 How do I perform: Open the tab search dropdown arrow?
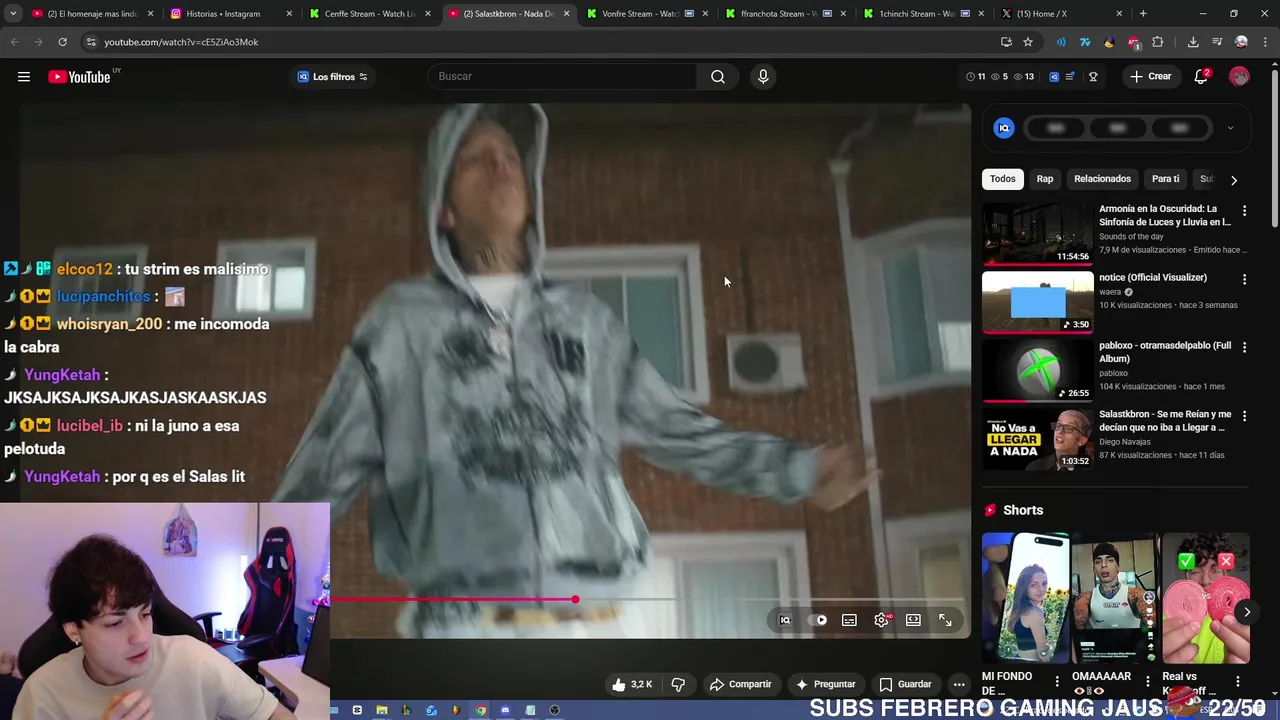[x=13, y=14]
